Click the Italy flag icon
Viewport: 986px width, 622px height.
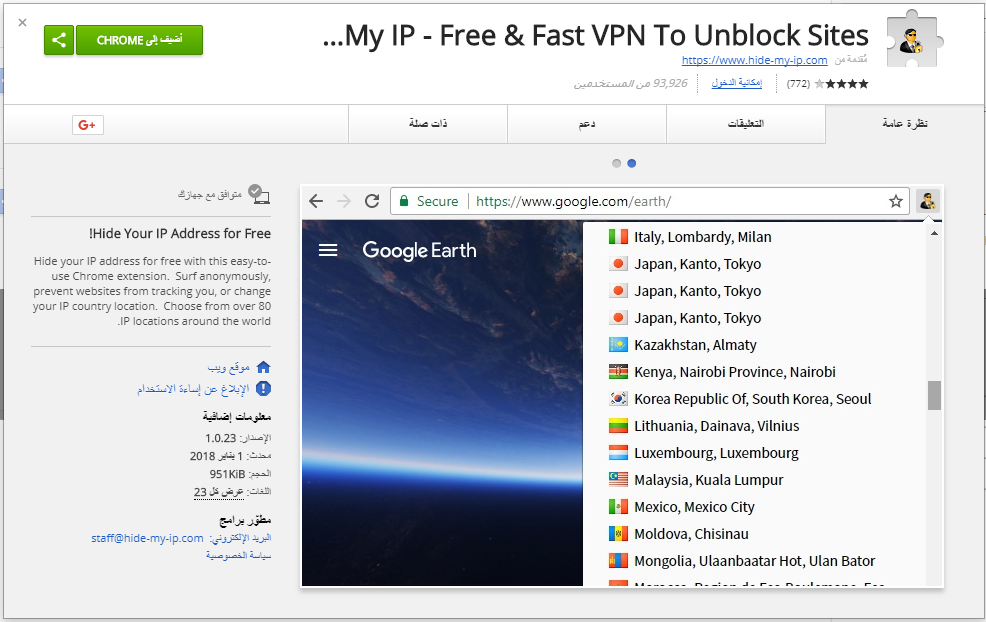point(618,237)
